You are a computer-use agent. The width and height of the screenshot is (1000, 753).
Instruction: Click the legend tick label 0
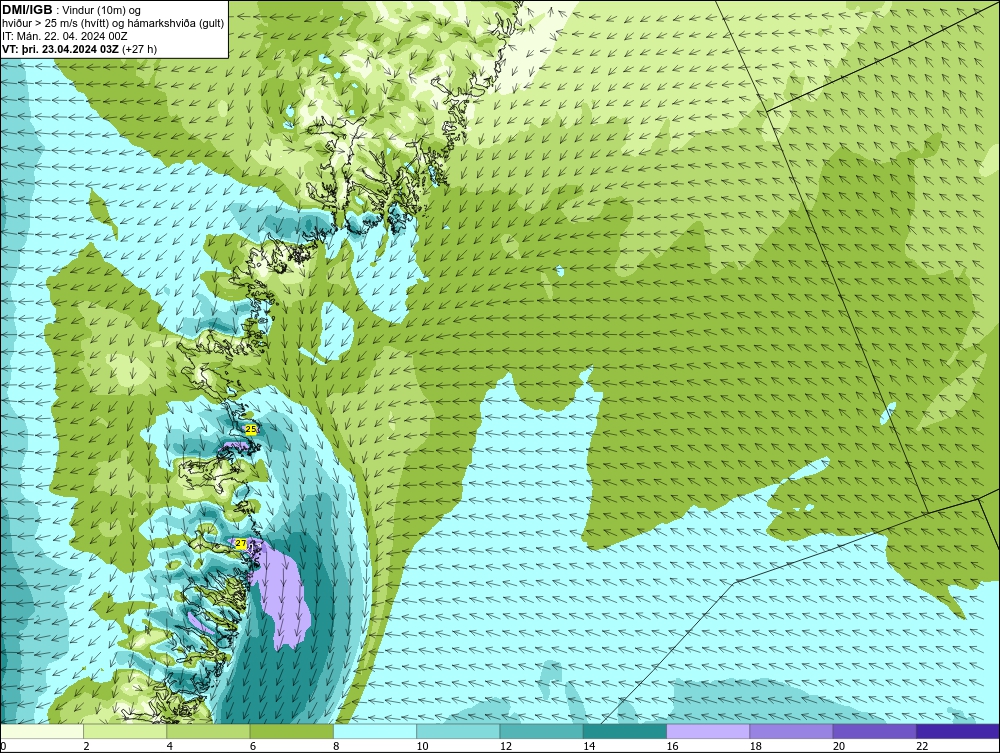click(3, 747)
